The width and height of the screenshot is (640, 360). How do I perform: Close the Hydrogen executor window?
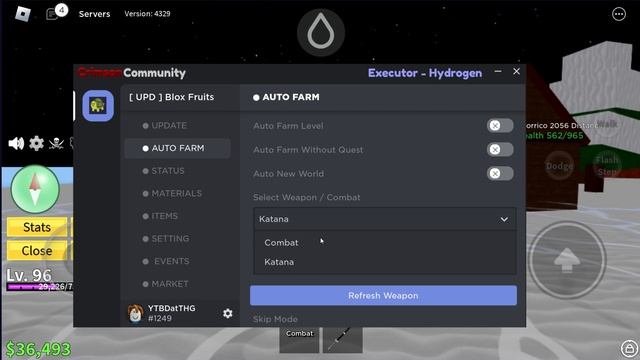(x=516, y=71)
